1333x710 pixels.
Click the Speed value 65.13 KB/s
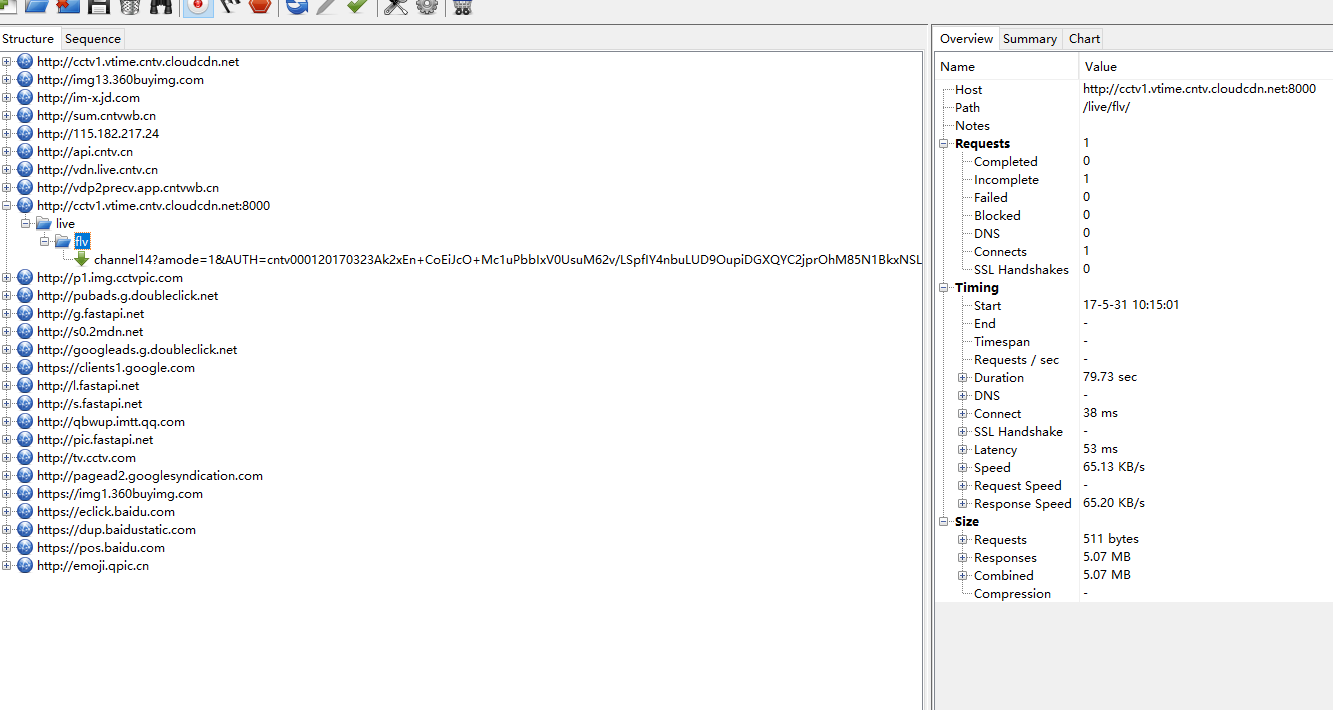tap(1114, 467)
